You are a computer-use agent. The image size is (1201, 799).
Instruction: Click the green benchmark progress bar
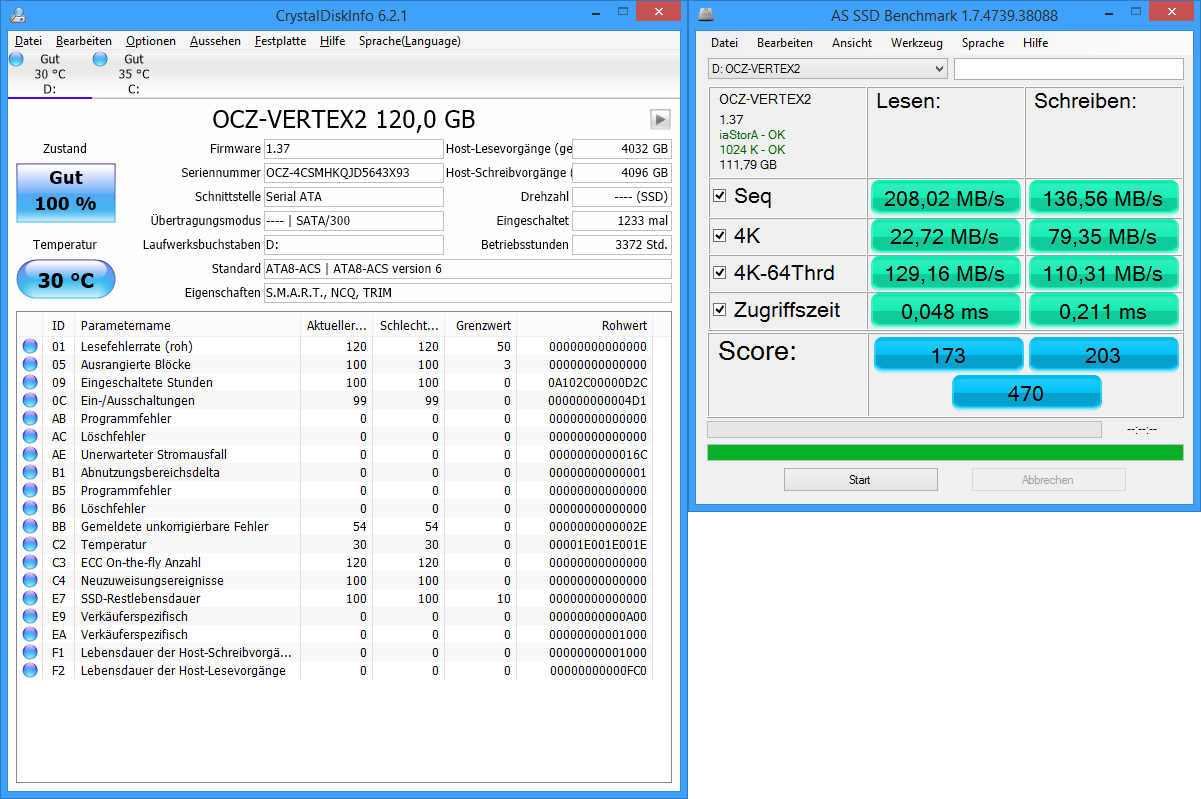click(x=945, y=453)
